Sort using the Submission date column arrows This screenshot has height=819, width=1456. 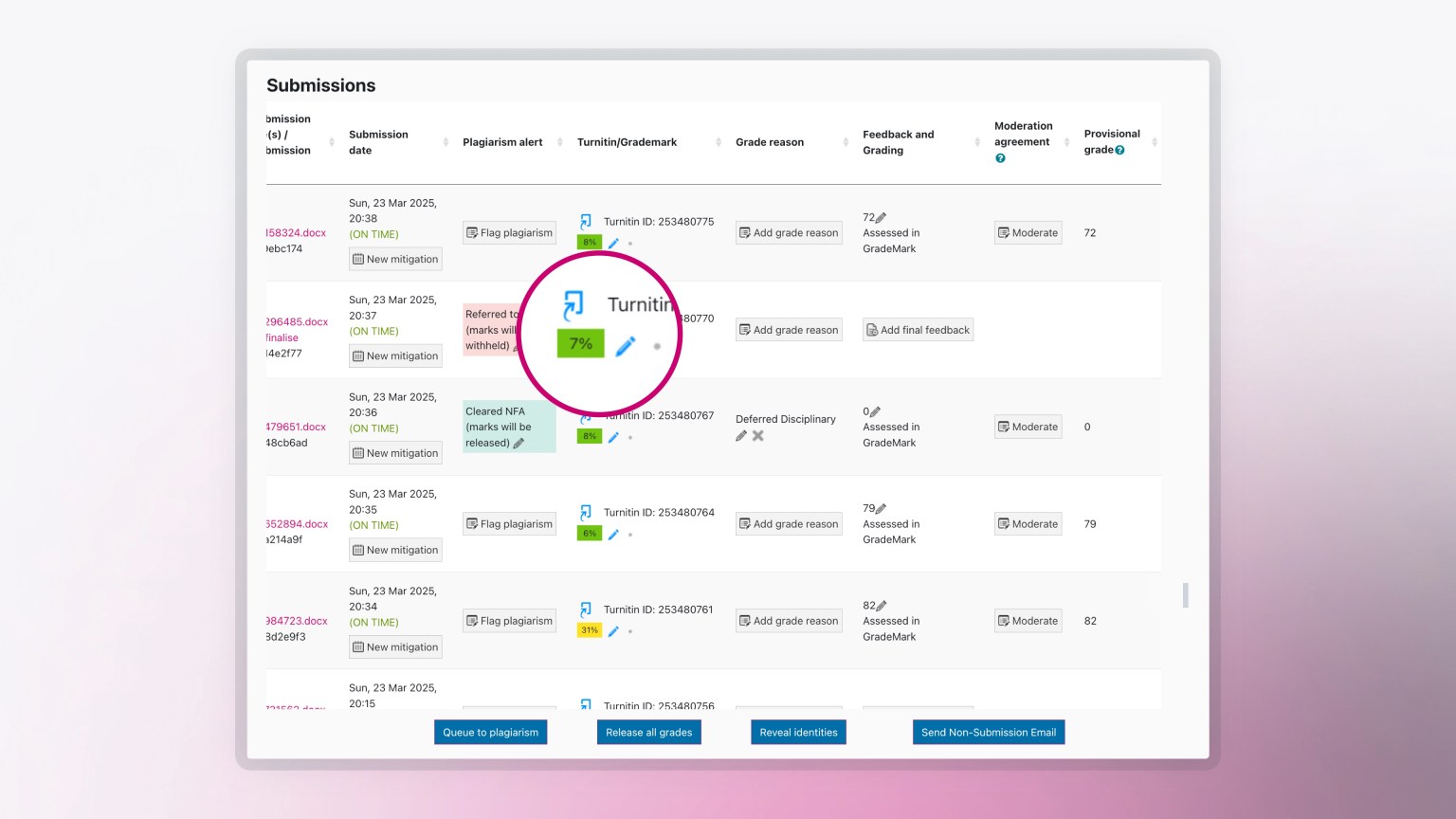click(446, 142)
